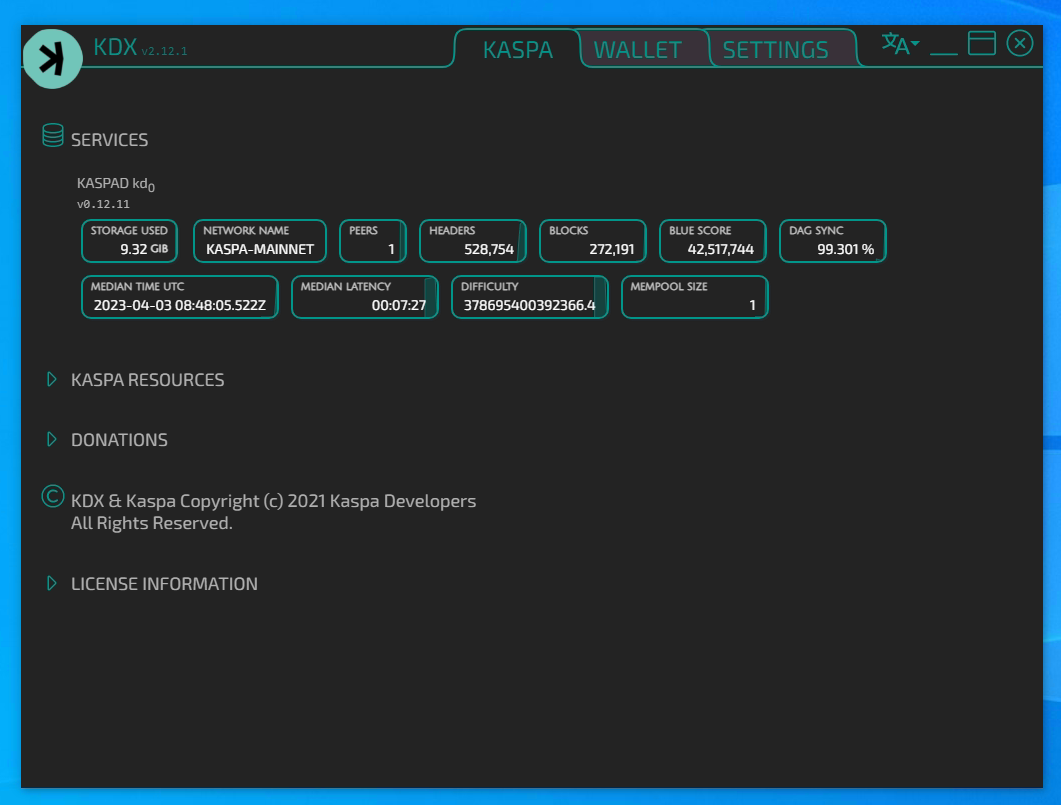1061x805 pixels.
Task: Click the All Rights Reserved text
Action: pyautogui.click(x=152, y=523)
